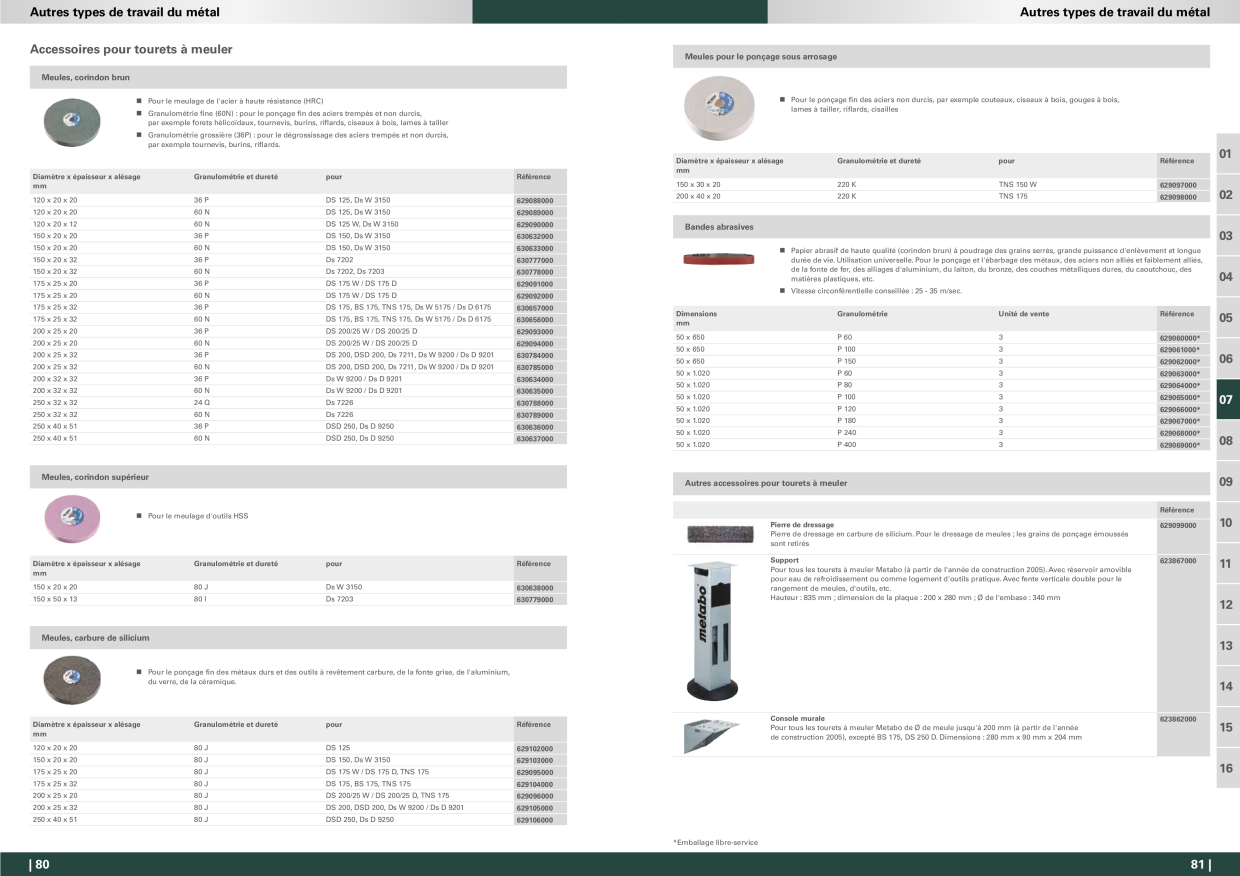1240x876 pixels.
Task: Click the 'Meules, corindon brun' section header
Action: (298, 77)
